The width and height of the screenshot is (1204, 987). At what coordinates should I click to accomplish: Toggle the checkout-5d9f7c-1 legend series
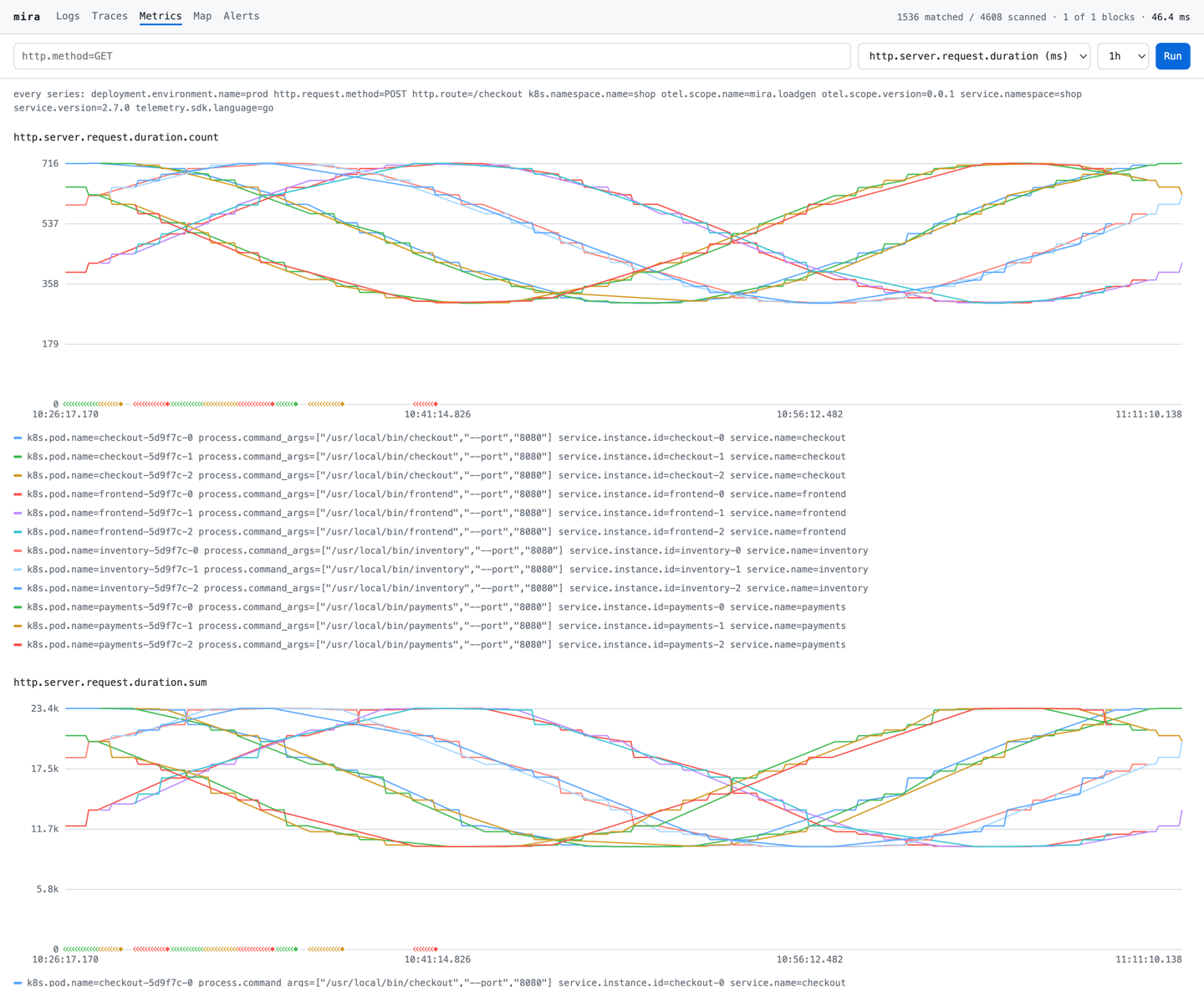(x=430, y=457)
